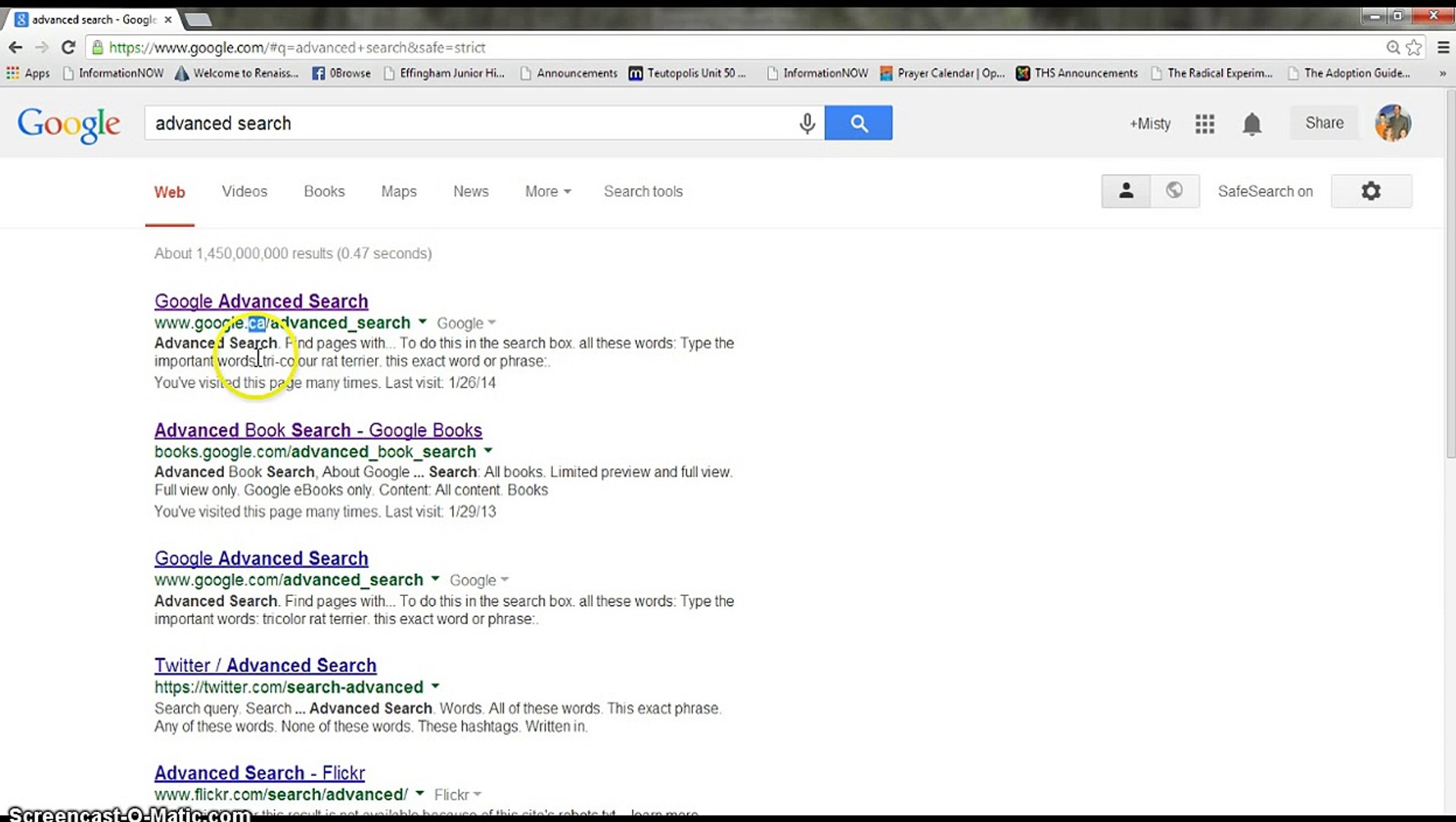Expand dropdown arrow beside flickr.com/search/advanced

420,795
